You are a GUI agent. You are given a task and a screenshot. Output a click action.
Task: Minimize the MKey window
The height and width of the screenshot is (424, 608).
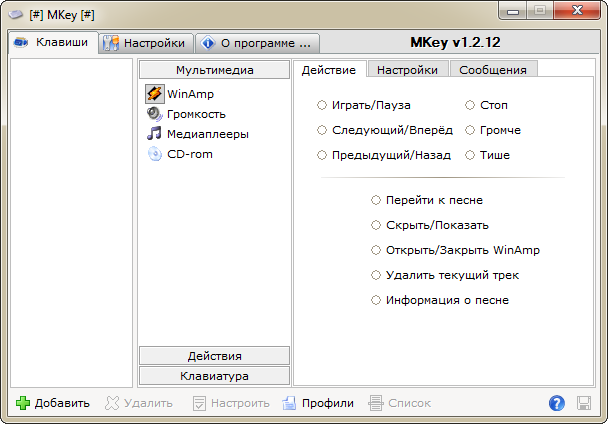513,10
